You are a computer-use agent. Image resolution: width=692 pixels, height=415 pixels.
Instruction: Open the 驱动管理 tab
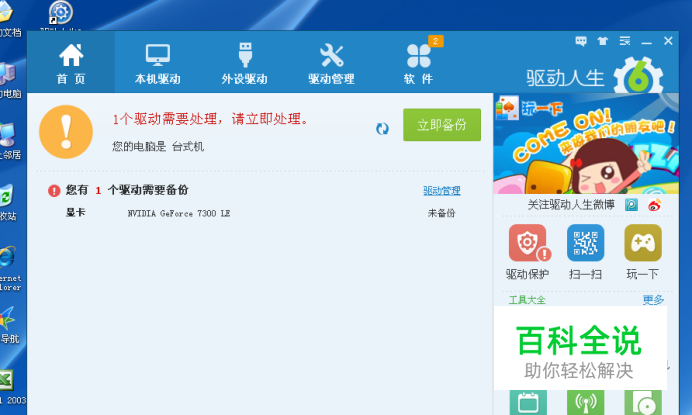coord(331,63)
